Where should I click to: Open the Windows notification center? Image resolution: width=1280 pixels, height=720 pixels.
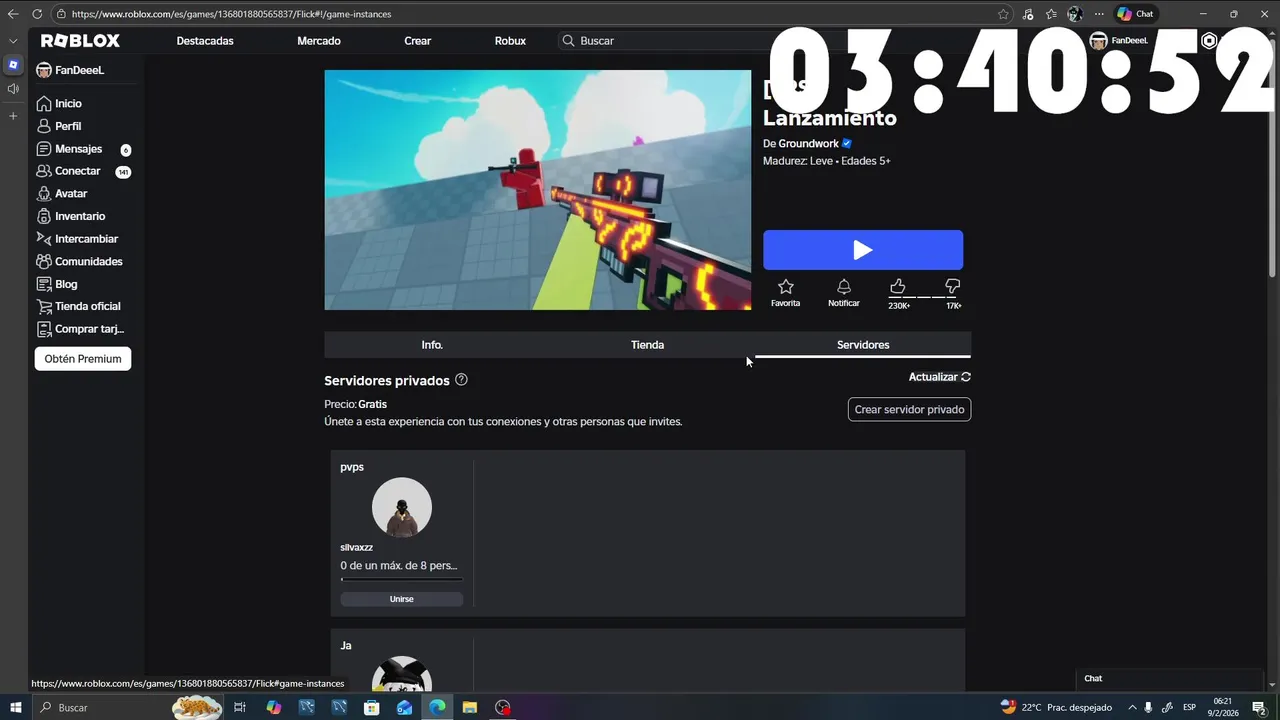tap(1259, 707)
